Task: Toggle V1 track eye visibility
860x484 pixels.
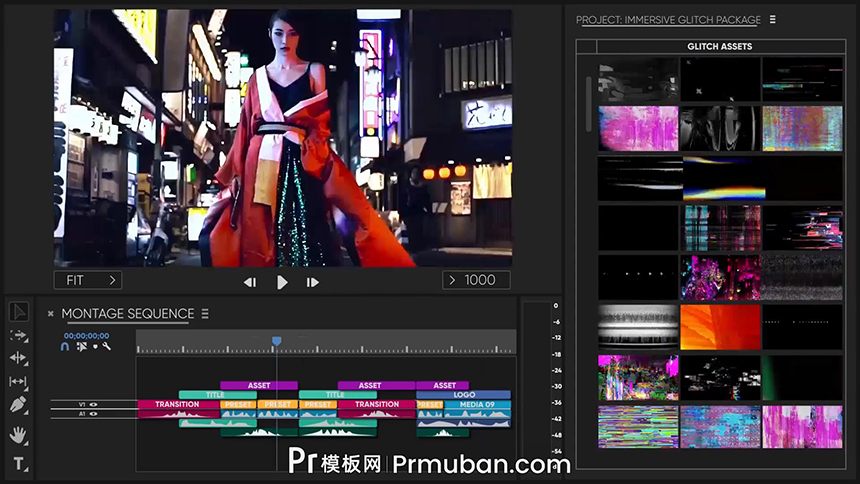Action: (93, 404)
